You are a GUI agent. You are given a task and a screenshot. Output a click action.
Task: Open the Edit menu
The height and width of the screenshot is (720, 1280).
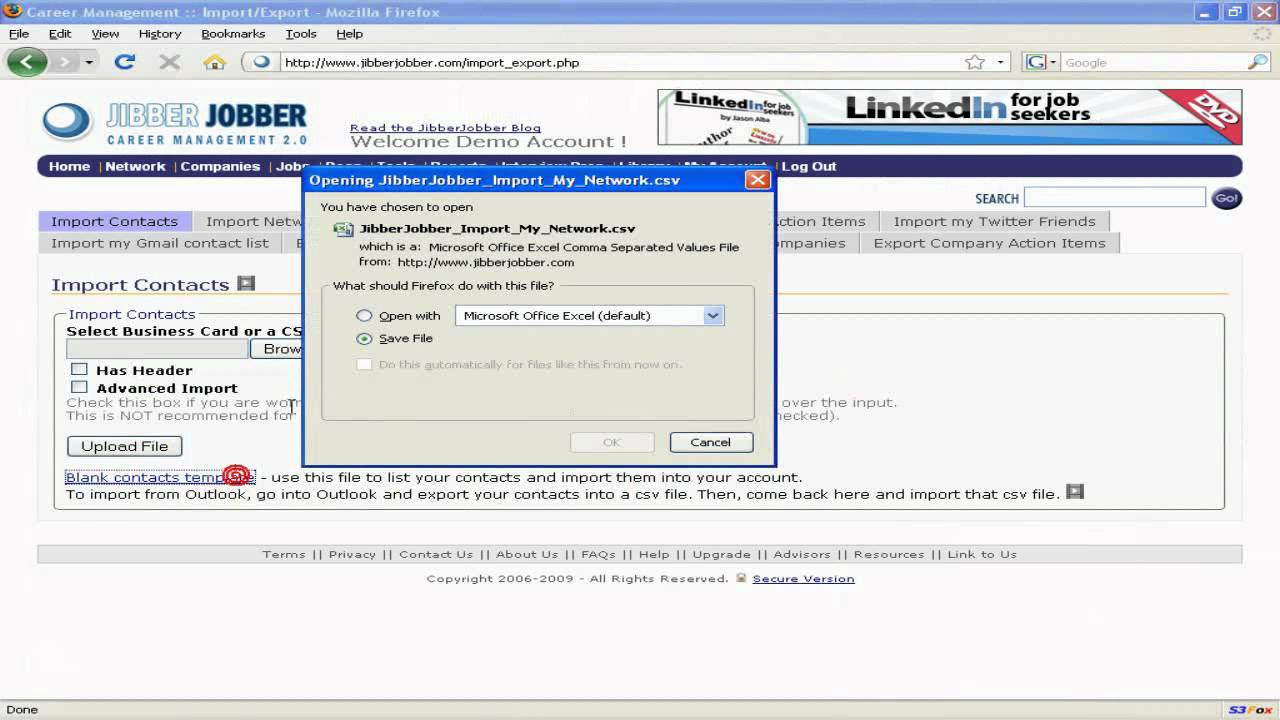point(60,33)
